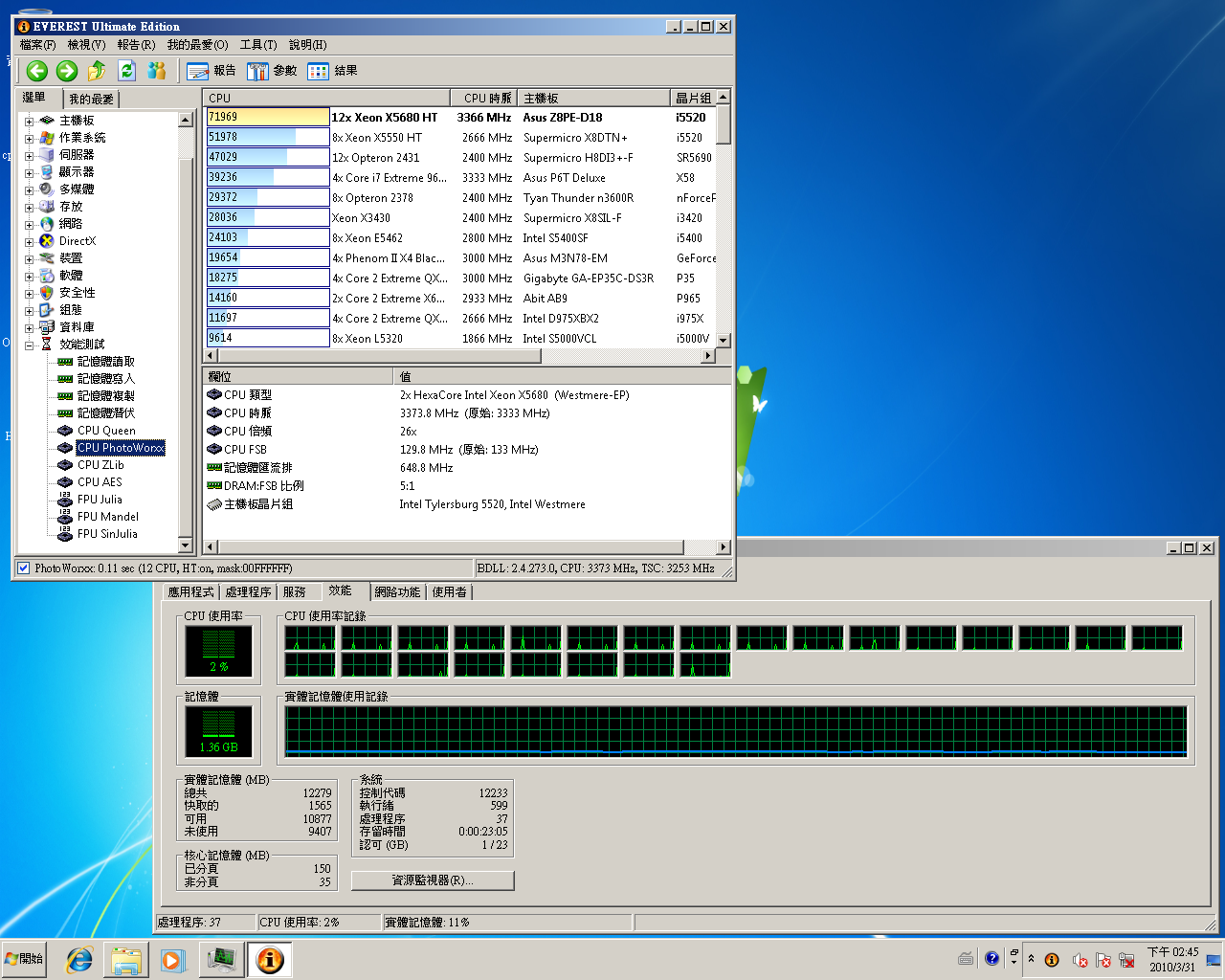Go back with the green left arrow

point(37,70)
